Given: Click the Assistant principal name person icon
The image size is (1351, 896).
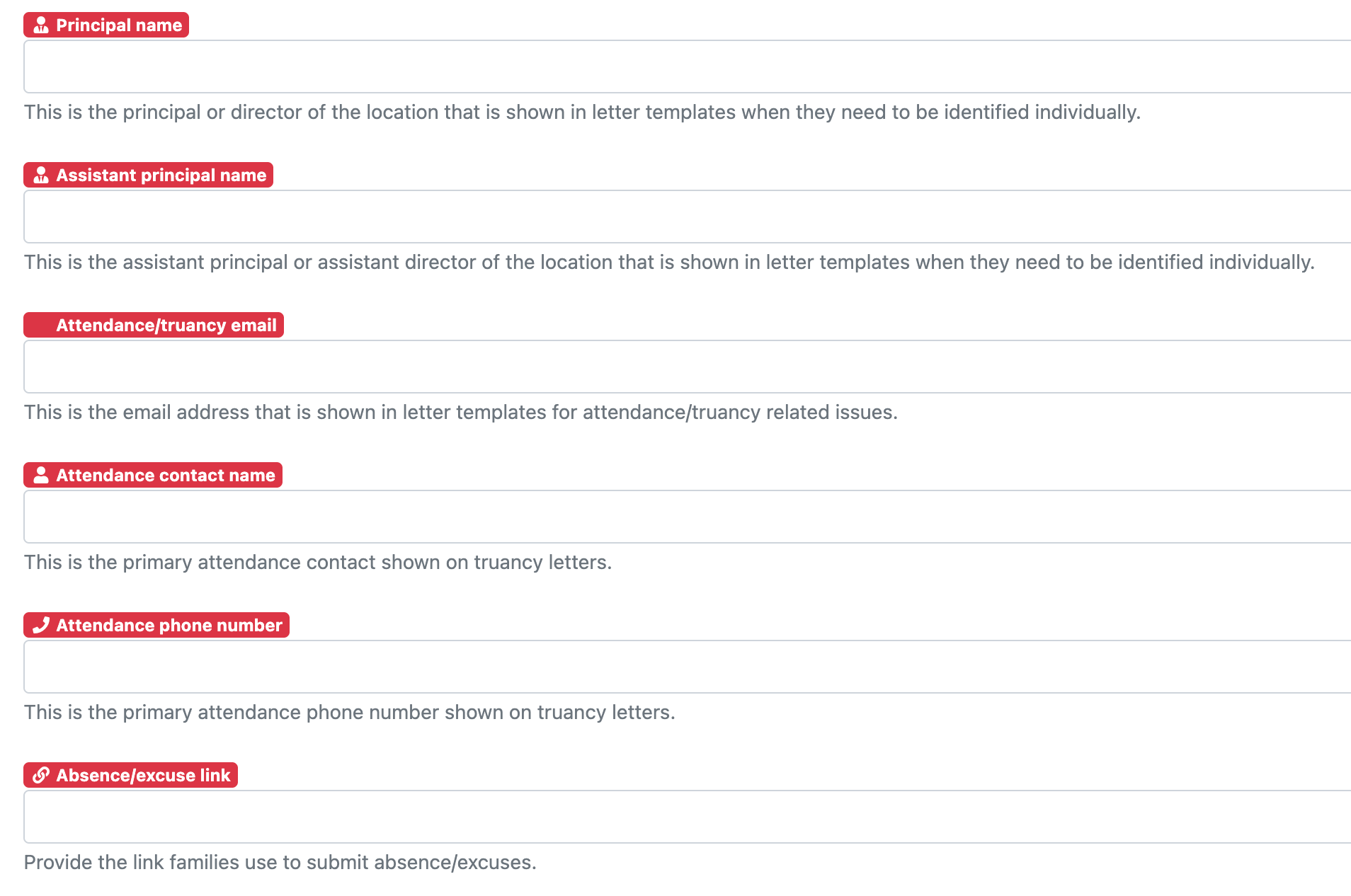Looking at the screenshot, I should click(x=41, y=176).
